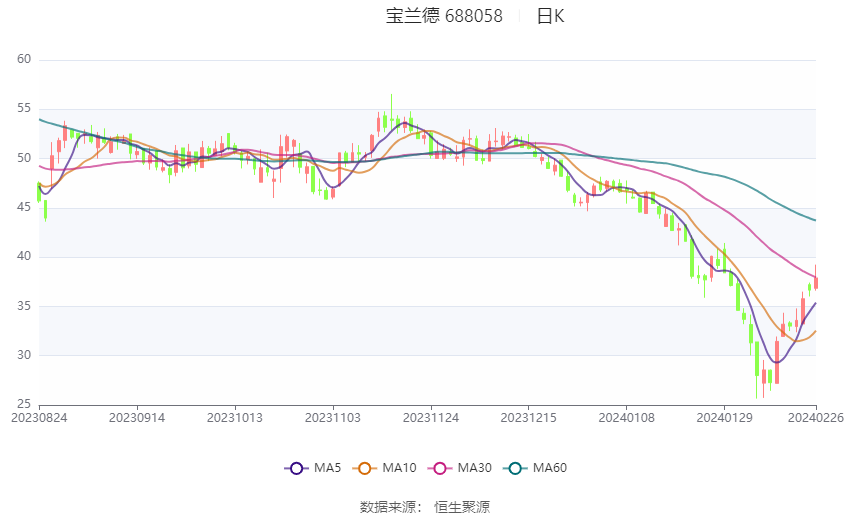Click the 20231013 date axis label
850x517 pixels.
click(235, 418)
